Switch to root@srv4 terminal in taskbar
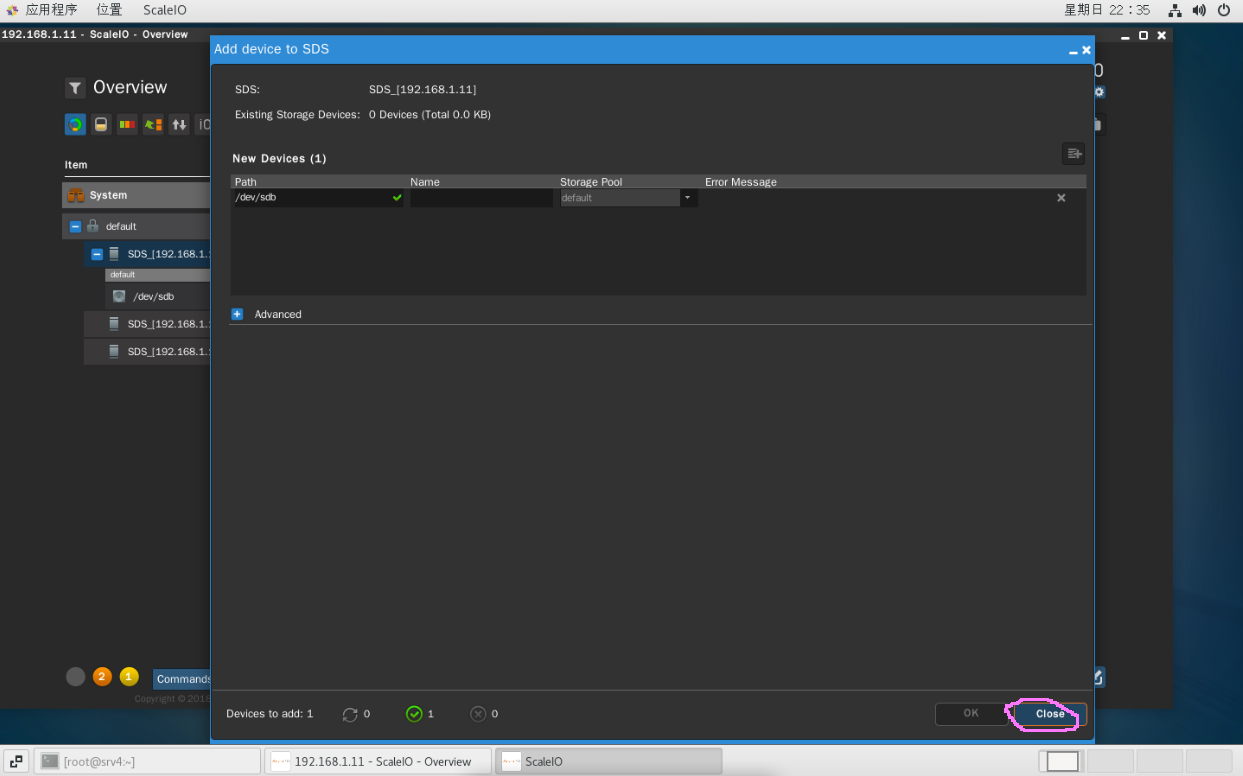 [x=147, y=761]
